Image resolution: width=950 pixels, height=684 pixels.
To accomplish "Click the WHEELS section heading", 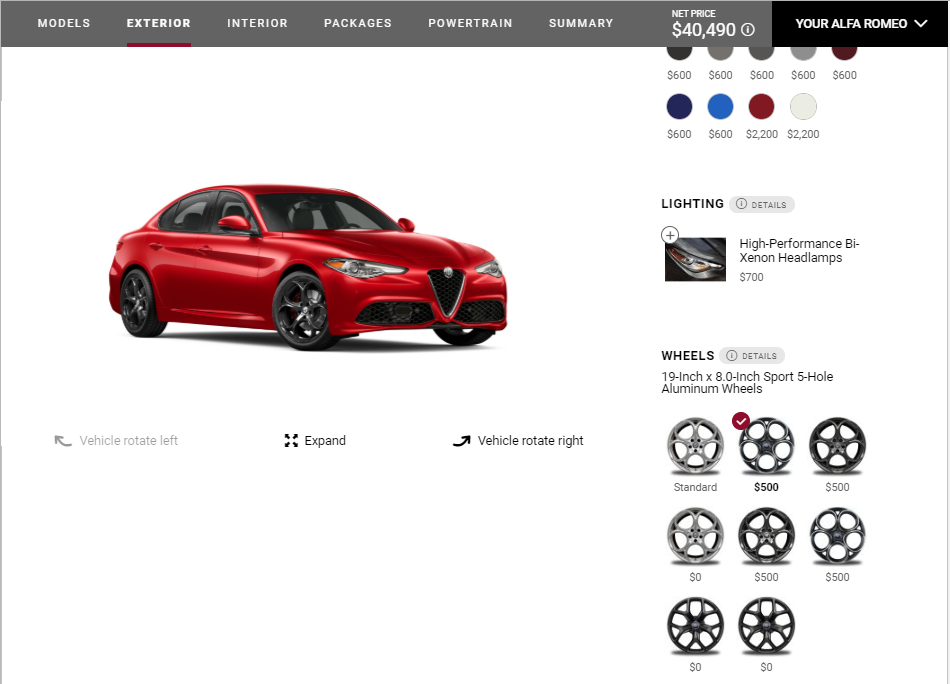I will (x=688, y=356).
